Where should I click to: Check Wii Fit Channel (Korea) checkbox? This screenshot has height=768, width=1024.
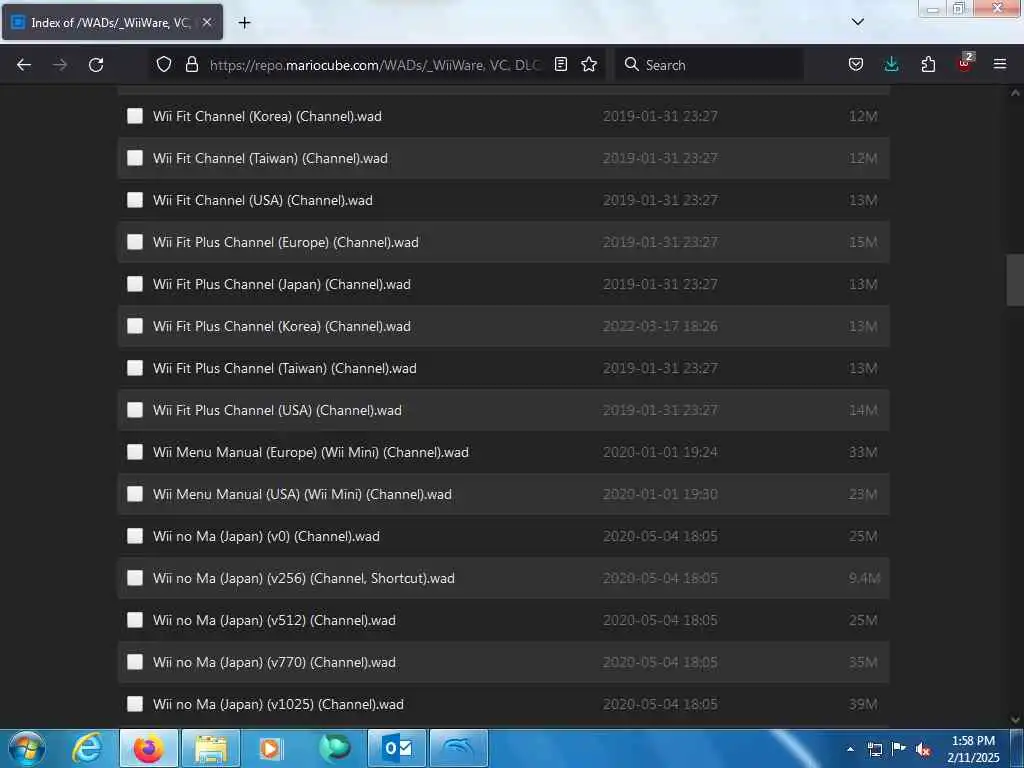coord(135,116)
